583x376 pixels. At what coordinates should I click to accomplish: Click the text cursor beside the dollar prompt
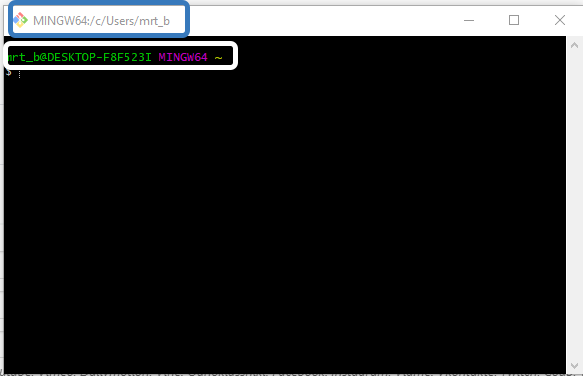pos(19,74)
